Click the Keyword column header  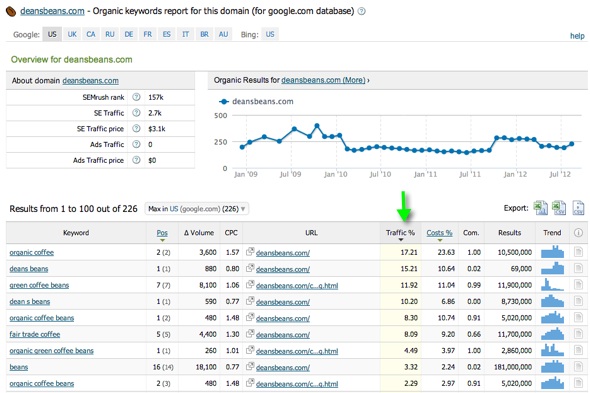[76, 233]
